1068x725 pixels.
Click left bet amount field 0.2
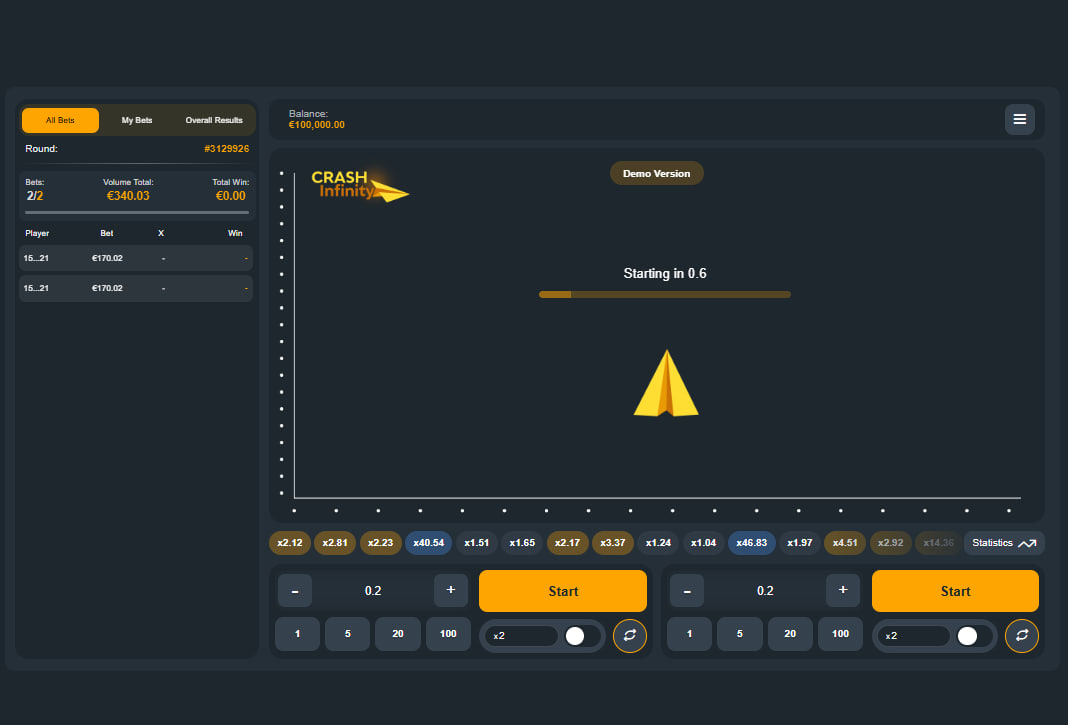[373, 591]
